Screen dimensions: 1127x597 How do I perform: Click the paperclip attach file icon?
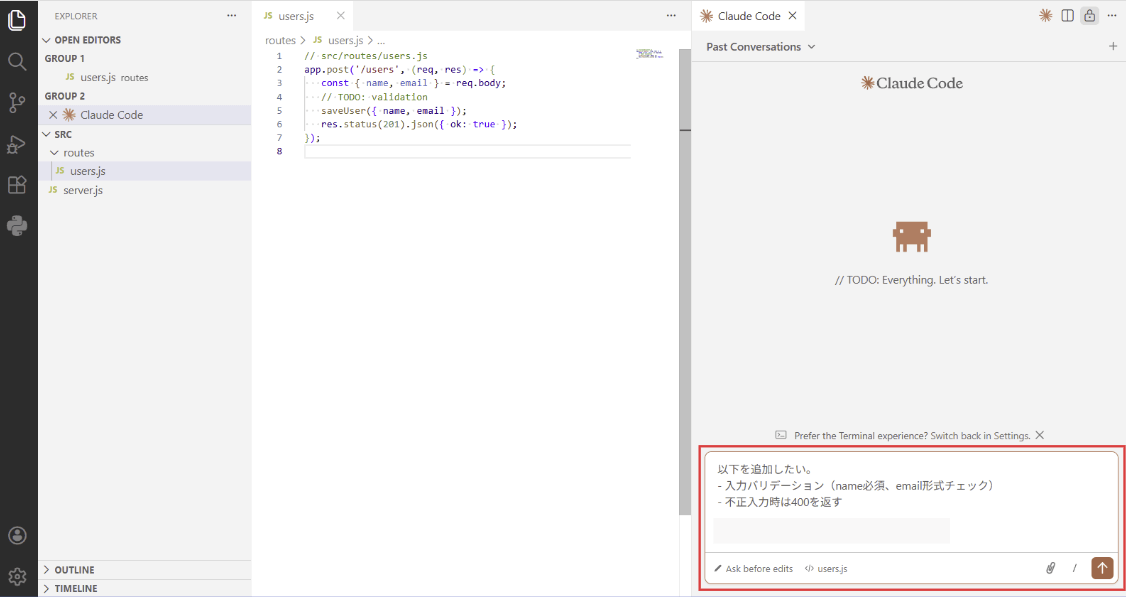[x=1051, y=568]
